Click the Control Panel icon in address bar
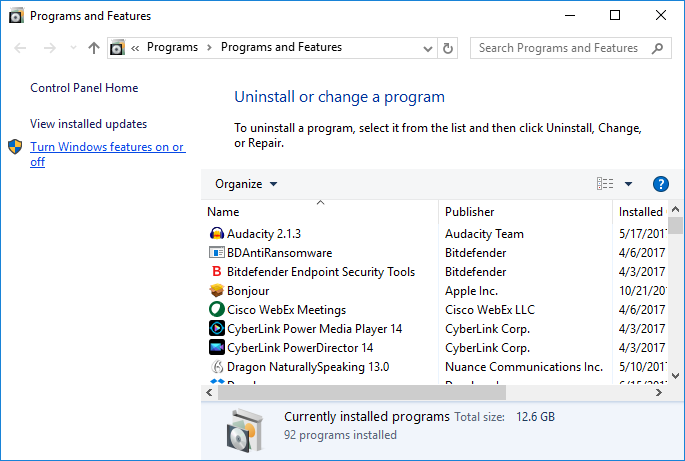This screenshot has height=461, width=685. [x=117, y=48]
